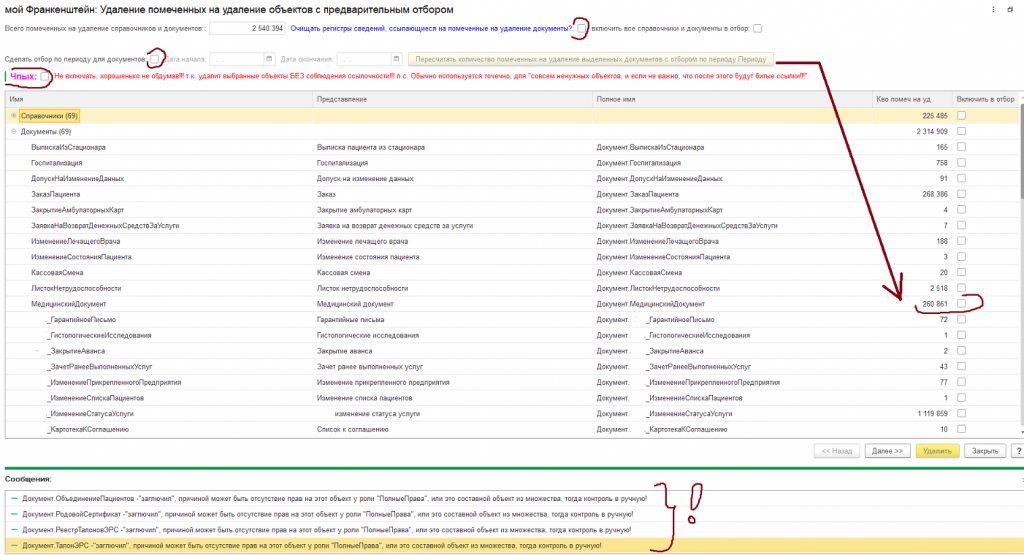Check the include box for ЛистокНетрудоспособности
This screenshot has height=555, width=1024.
point(961,288)
